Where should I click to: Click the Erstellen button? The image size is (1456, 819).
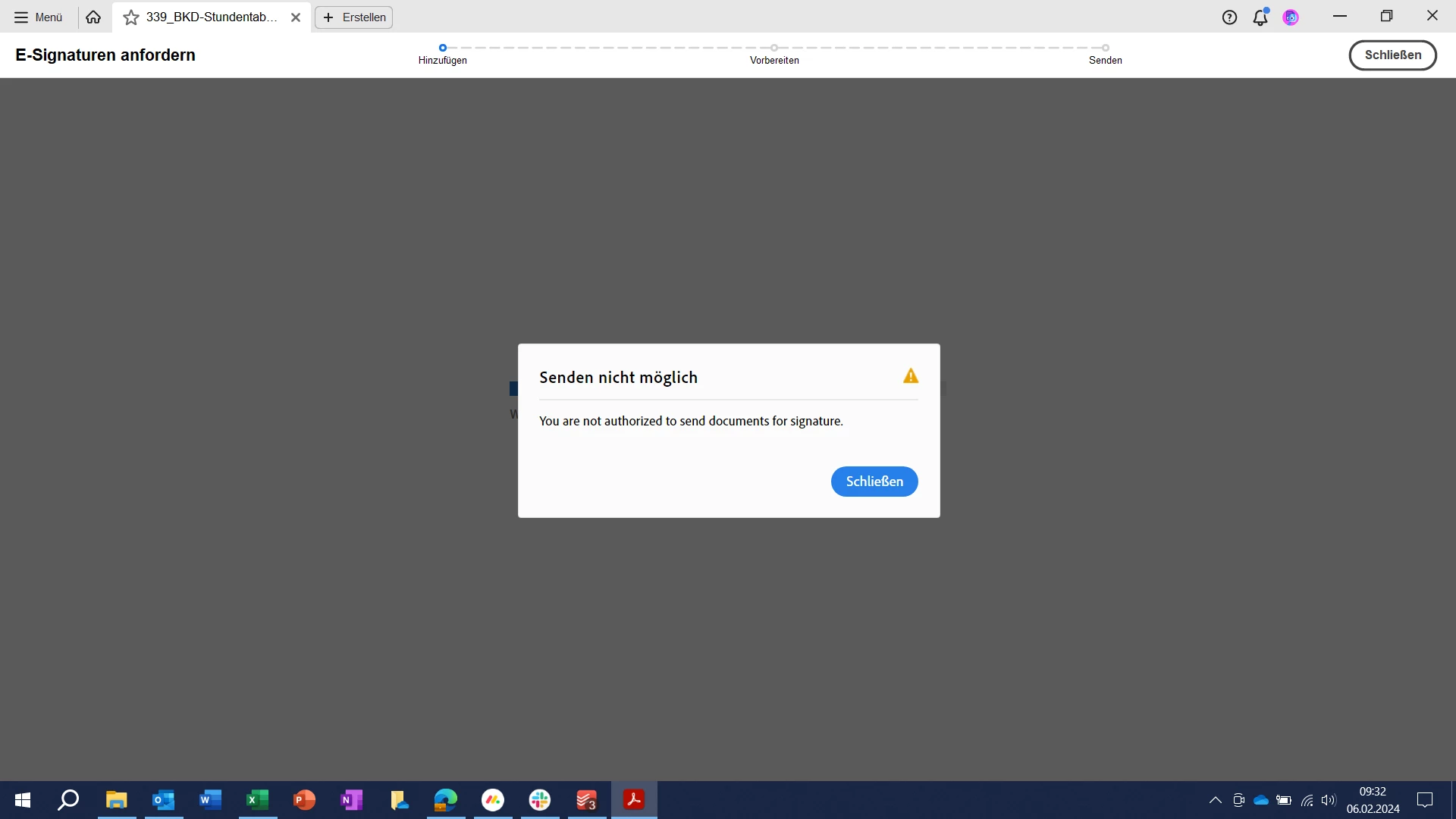click(x=354, y=17)
